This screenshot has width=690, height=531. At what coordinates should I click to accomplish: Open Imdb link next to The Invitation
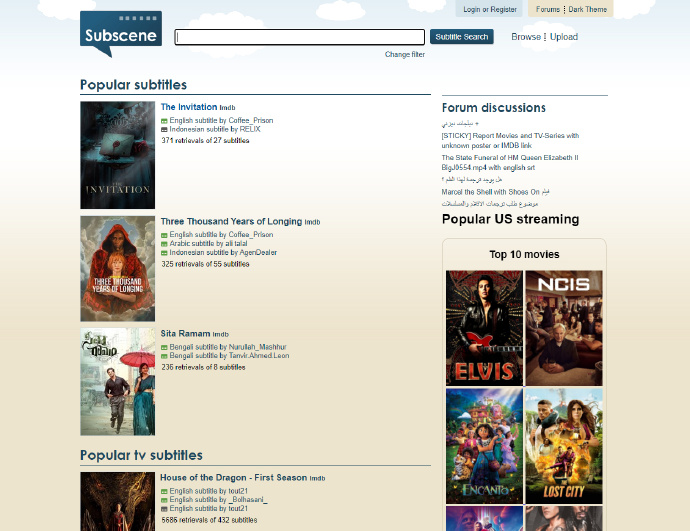(x=228, y=108)
